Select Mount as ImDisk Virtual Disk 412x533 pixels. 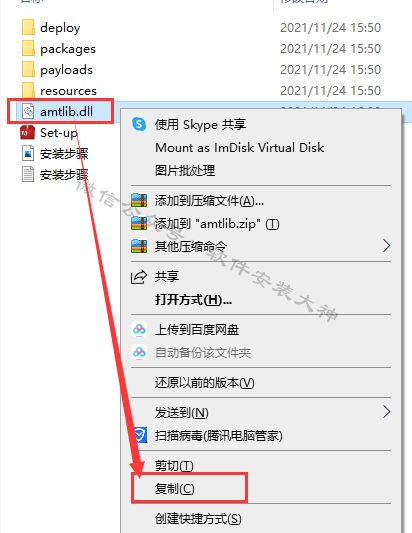point(240,148)
